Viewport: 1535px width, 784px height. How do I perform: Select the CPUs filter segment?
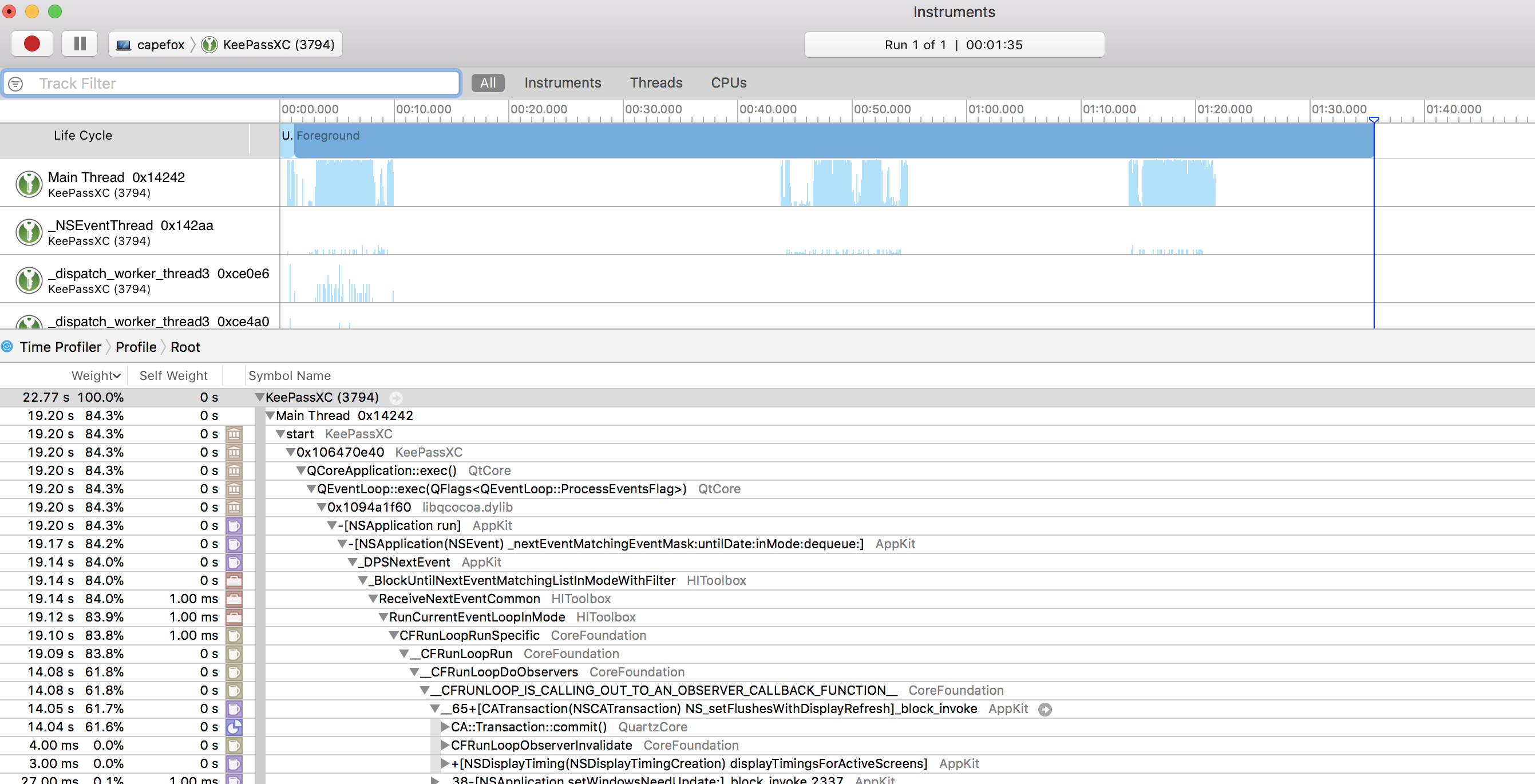(x=728, y=83)
